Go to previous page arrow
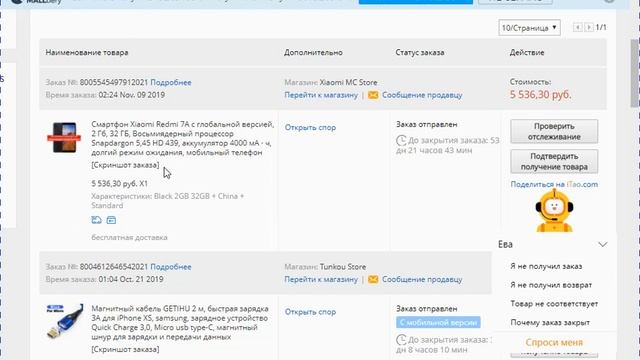This screenshot has height=360, width=640. (x=578, y=27)
